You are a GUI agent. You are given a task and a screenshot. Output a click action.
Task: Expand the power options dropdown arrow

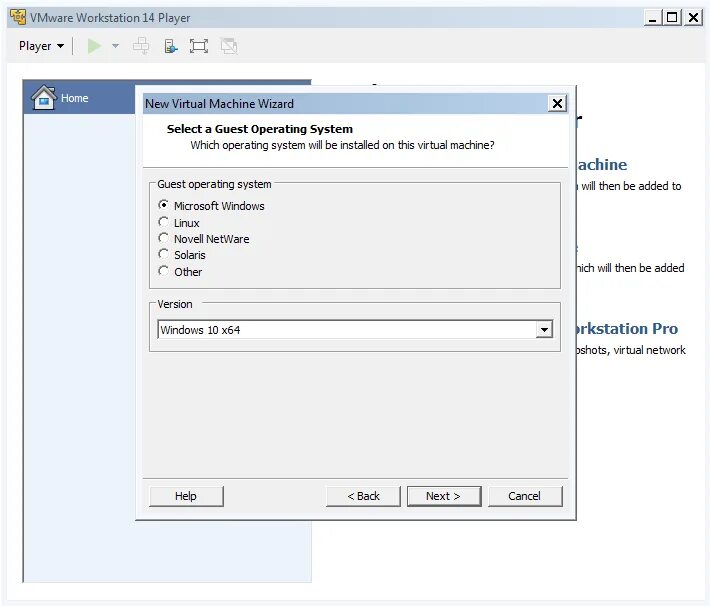tap(115, 46)
